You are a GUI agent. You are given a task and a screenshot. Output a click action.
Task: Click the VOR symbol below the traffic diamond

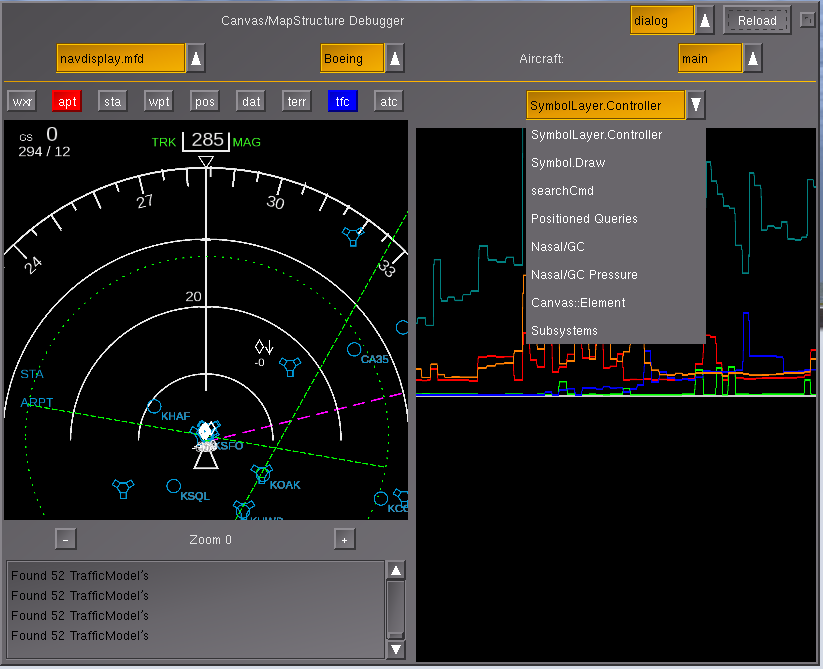point(290,366)
